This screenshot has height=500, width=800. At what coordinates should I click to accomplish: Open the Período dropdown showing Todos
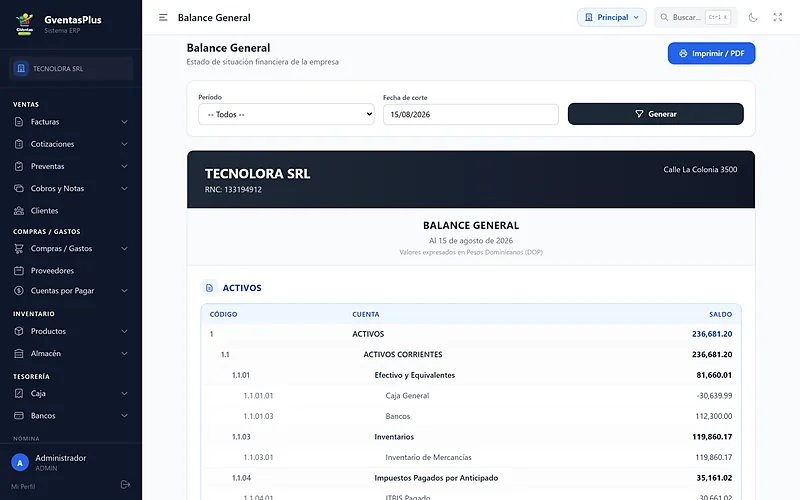pos(286,114)
